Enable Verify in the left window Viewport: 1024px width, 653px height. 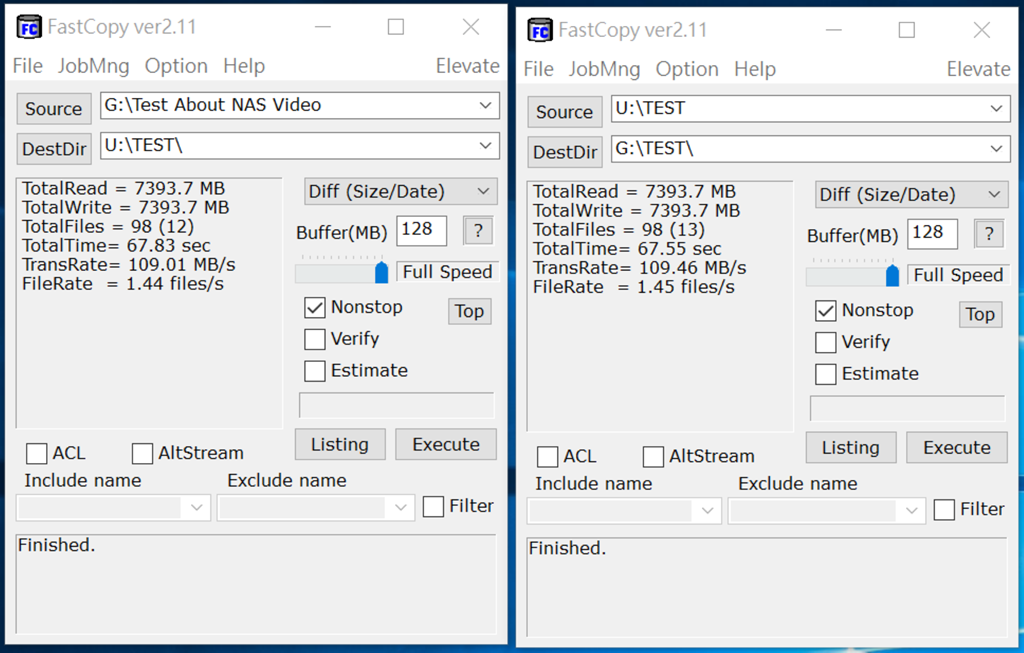point(315,340)
